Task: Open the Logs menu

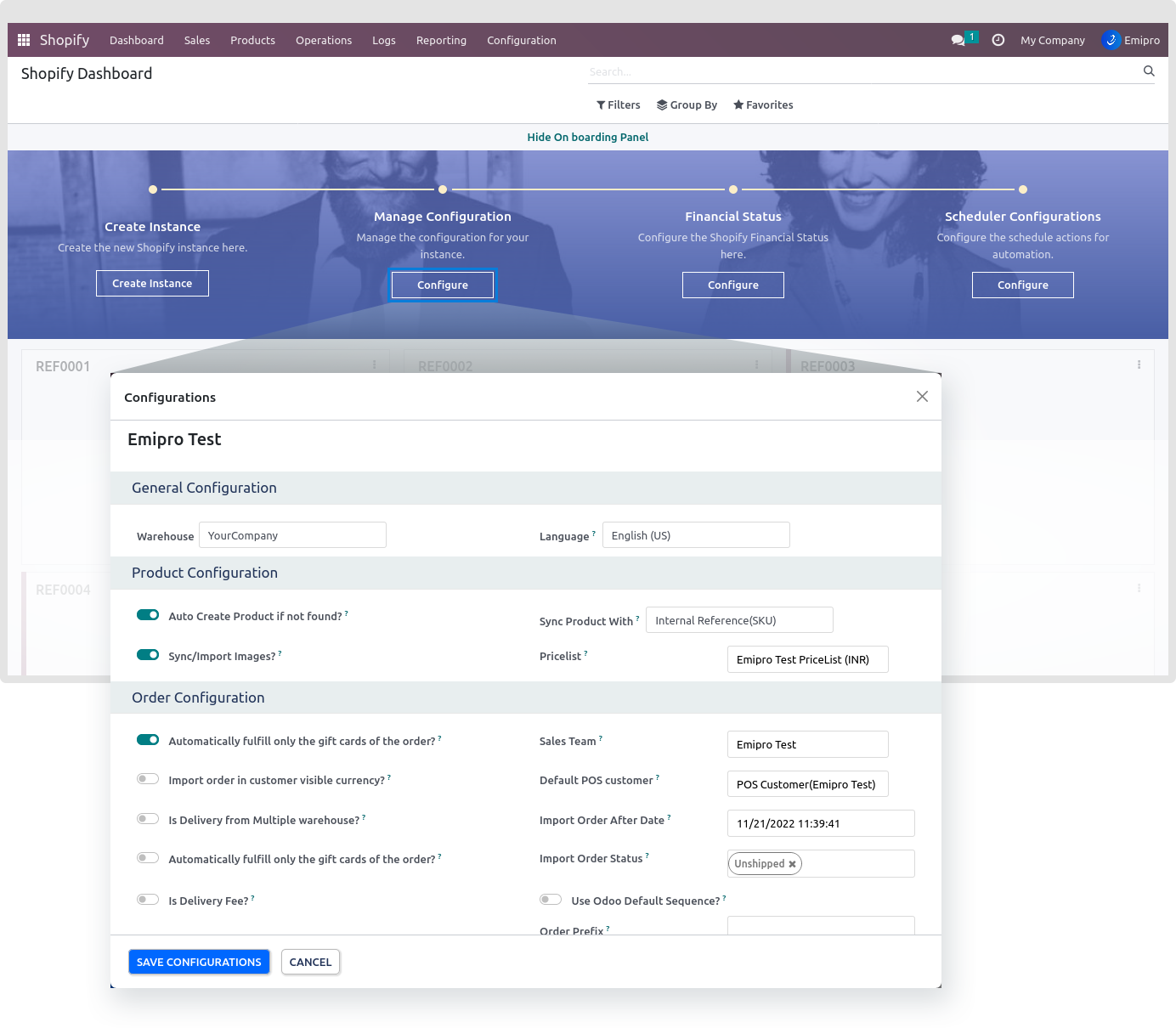Action: tap(384, 40)
